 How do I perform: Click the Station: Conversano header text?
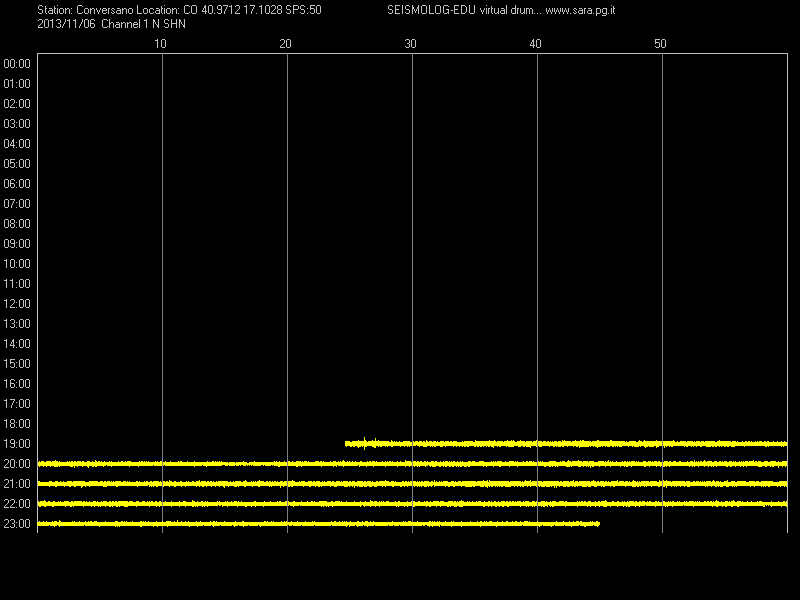(85, 10)
